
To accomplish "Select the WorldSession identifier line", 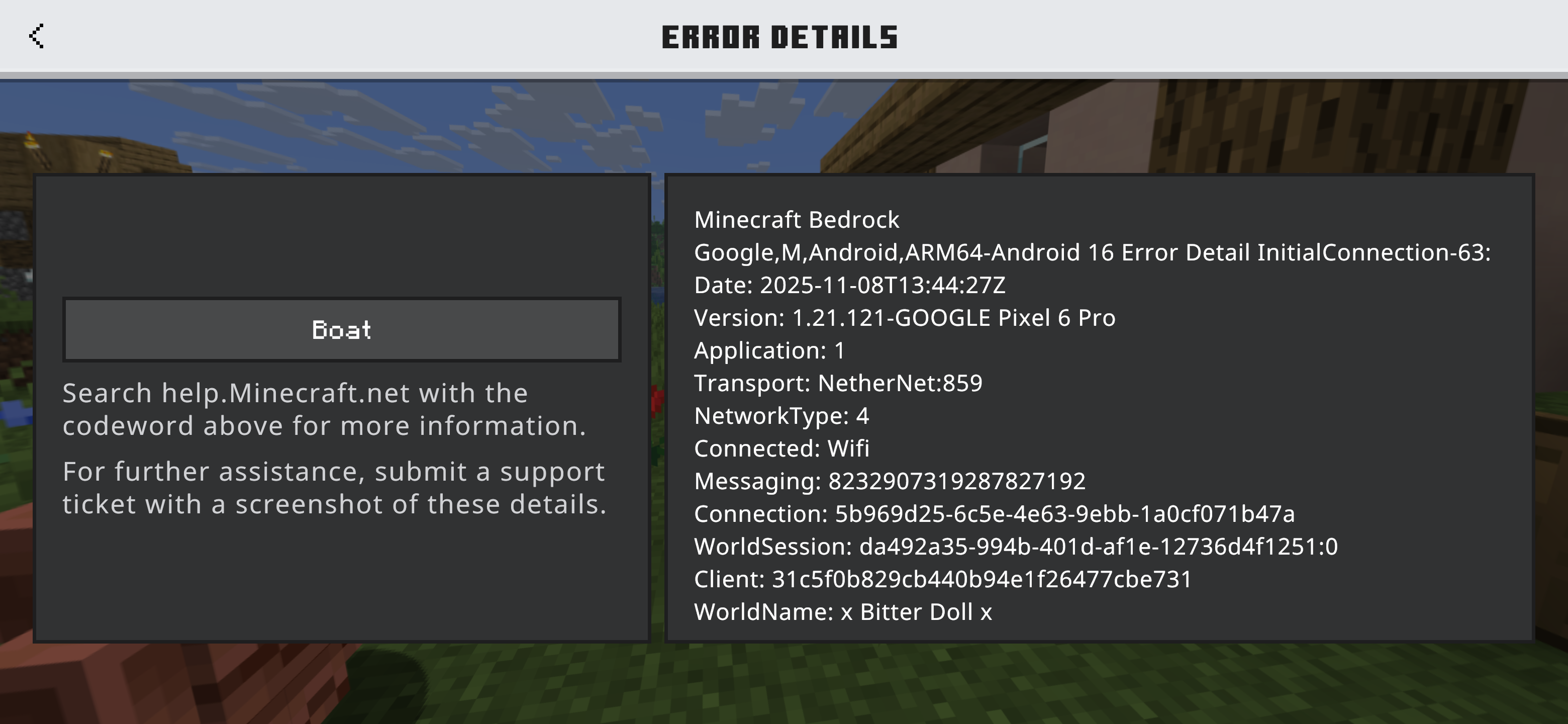I will tap(1016, 547).
